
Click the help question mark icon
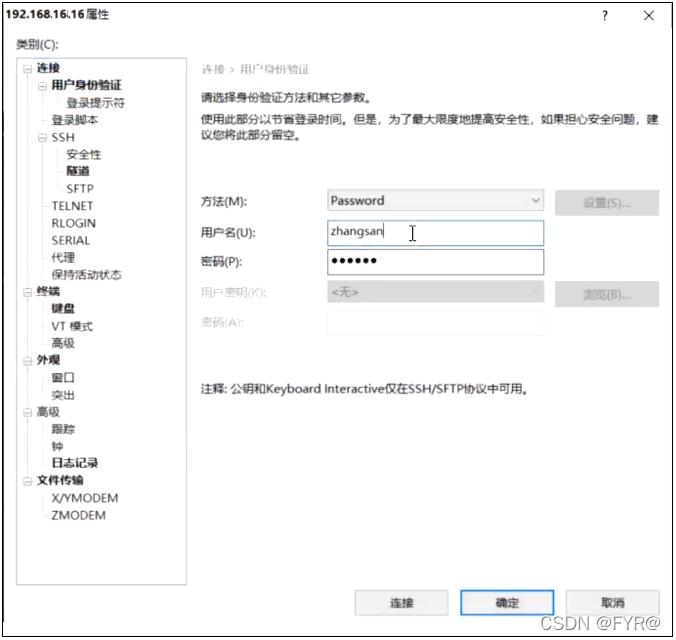click(x=605, y=16)
